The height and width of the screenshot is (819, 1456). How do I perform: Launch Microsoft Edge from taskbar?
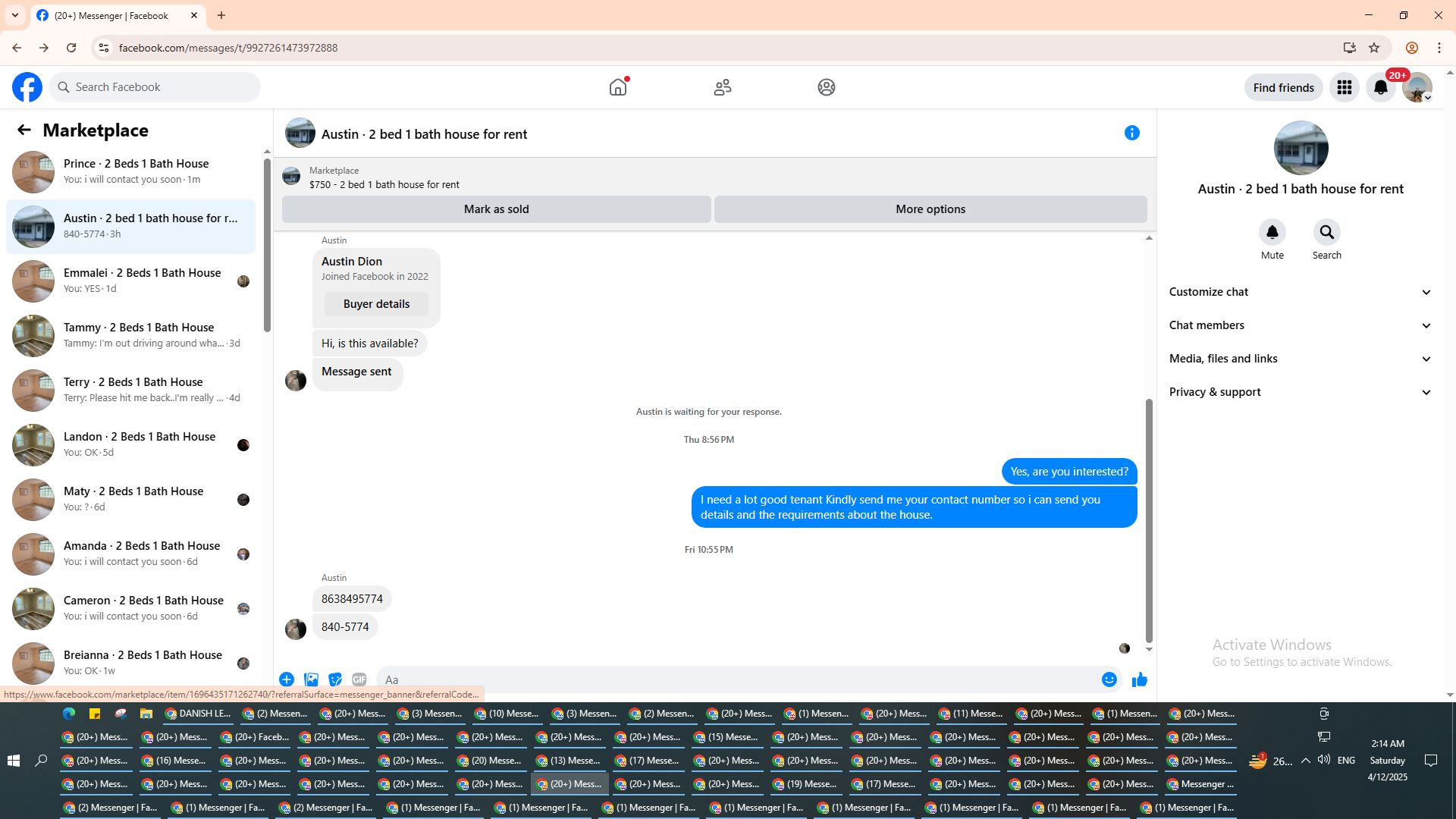69,714
